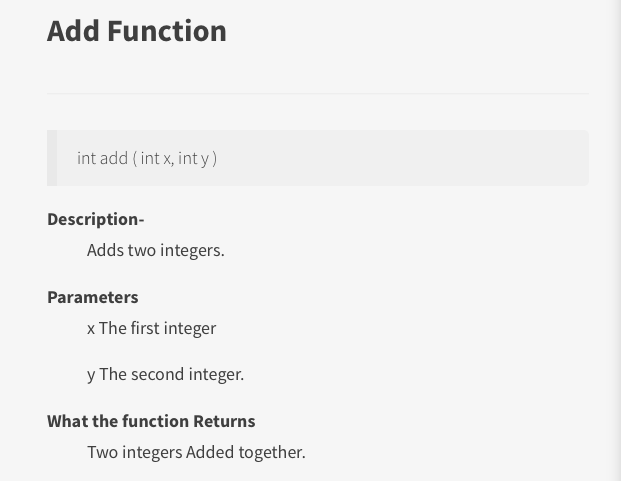Click "What the function Returns" heading
The image size is (621, 481).
[151, 421]
